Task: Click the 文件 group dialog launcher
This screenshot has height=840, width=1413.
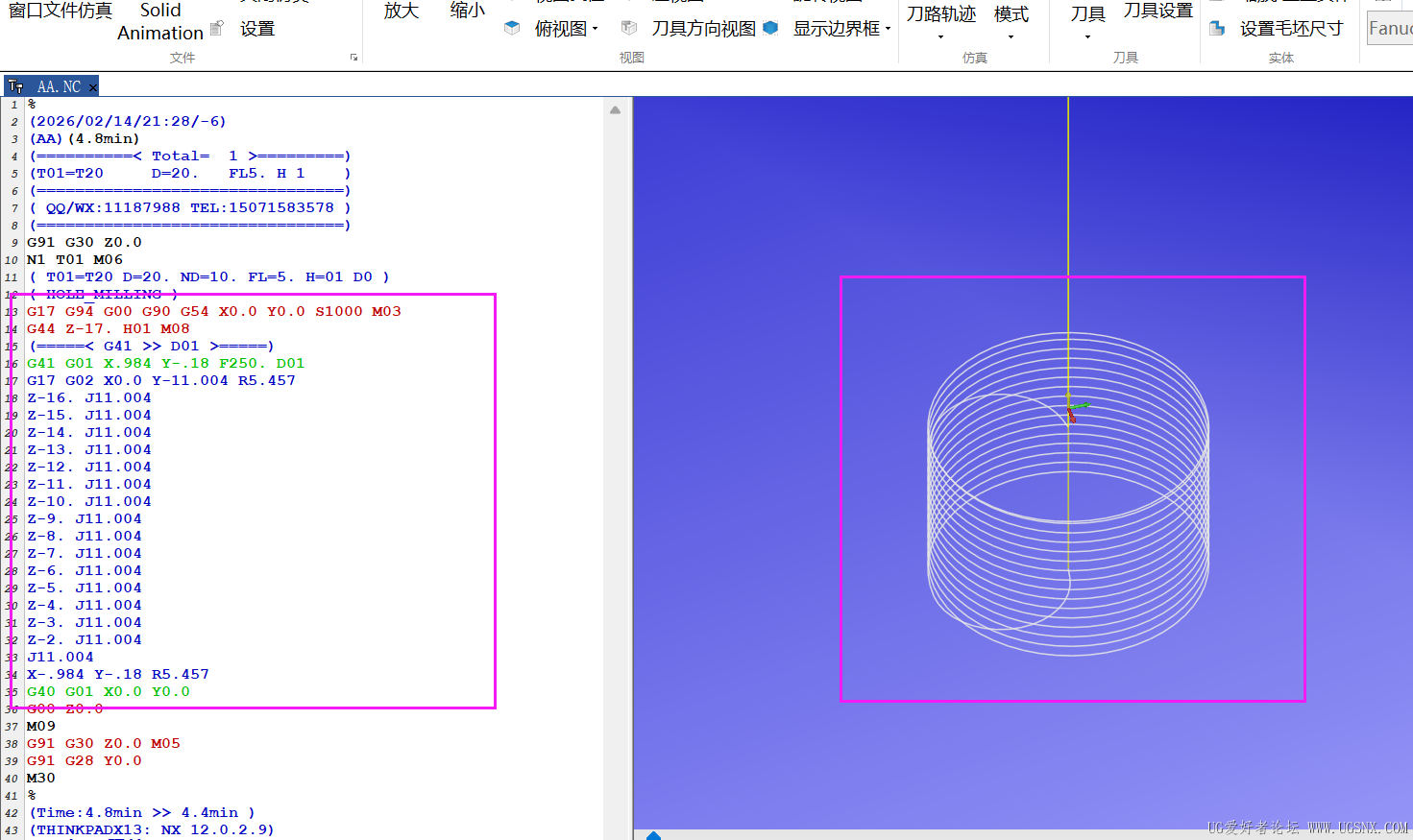Action: pyautogui.click(x=353, y=58)
